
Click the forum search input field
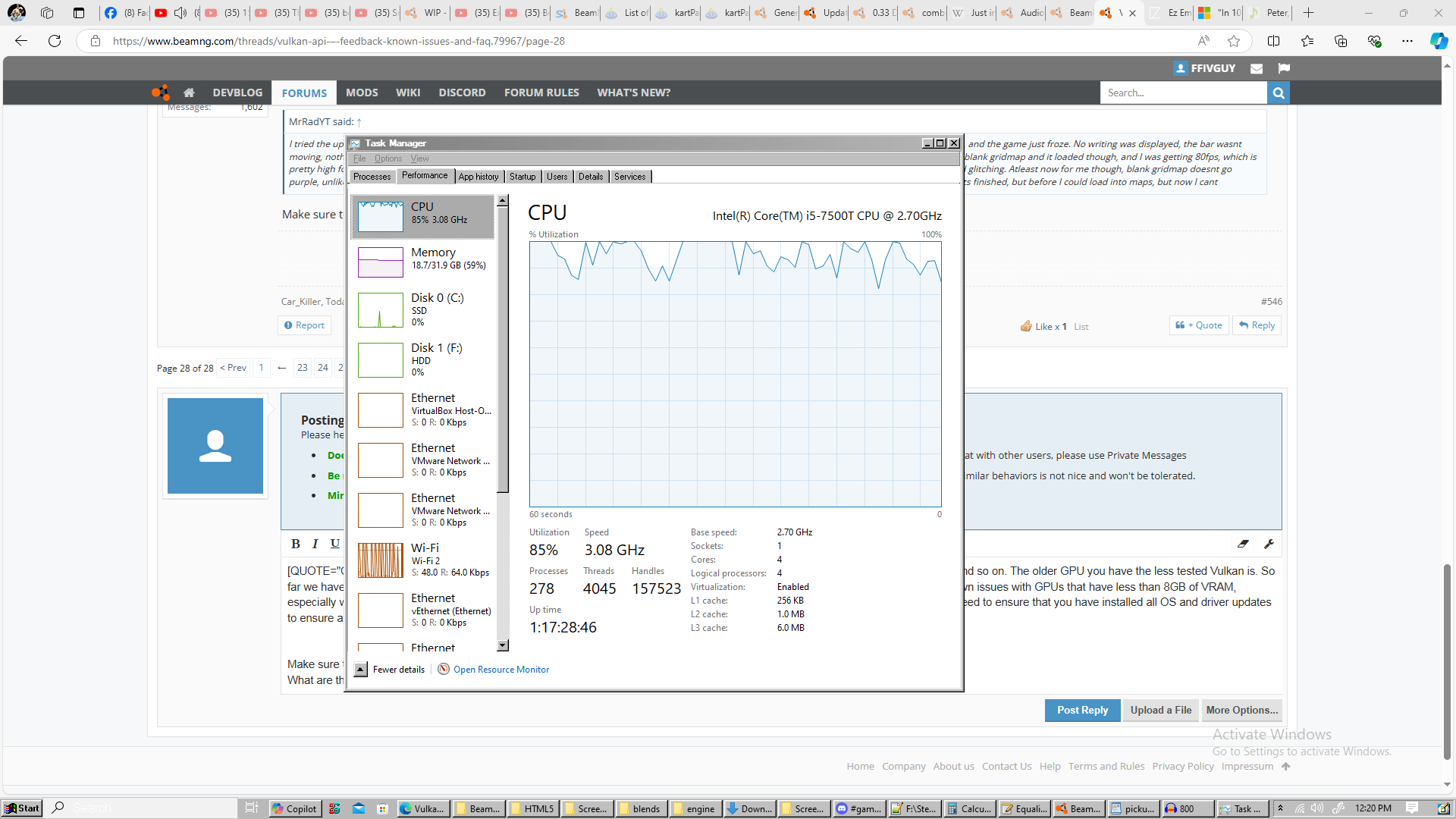pos(1183,93)
